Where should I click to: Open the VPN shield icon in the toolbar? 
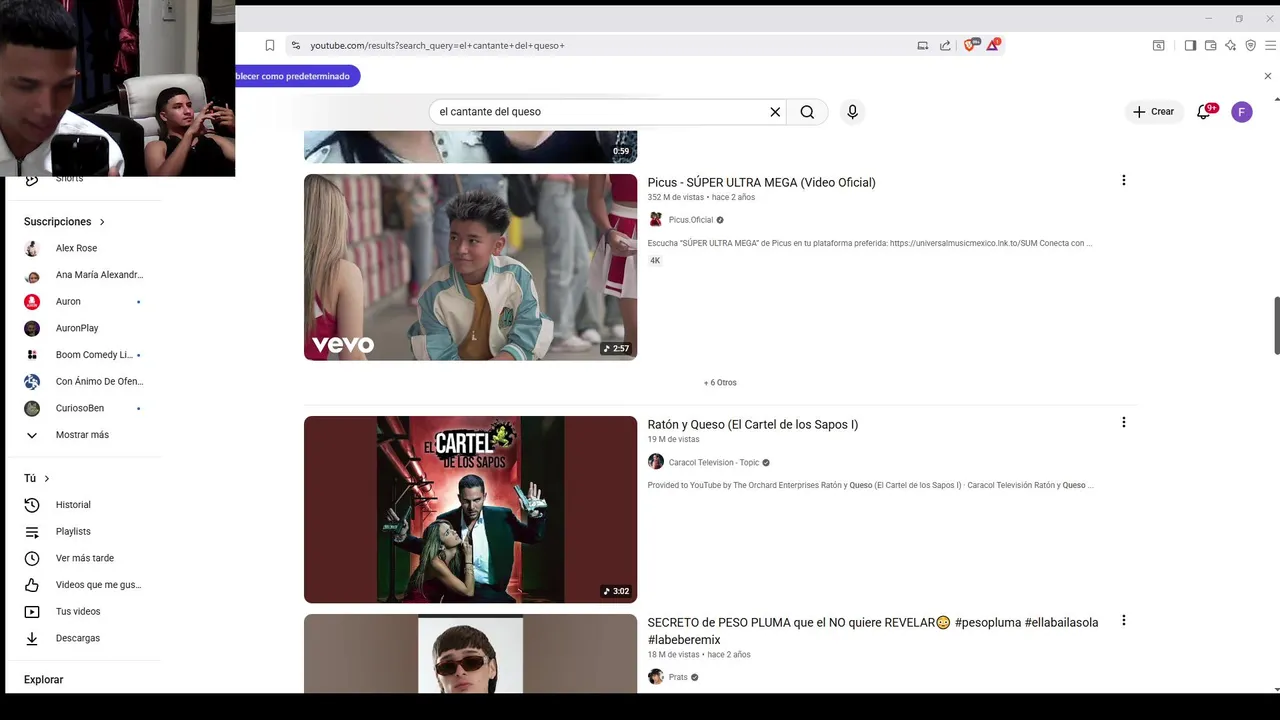click(x=1250, y=45)
